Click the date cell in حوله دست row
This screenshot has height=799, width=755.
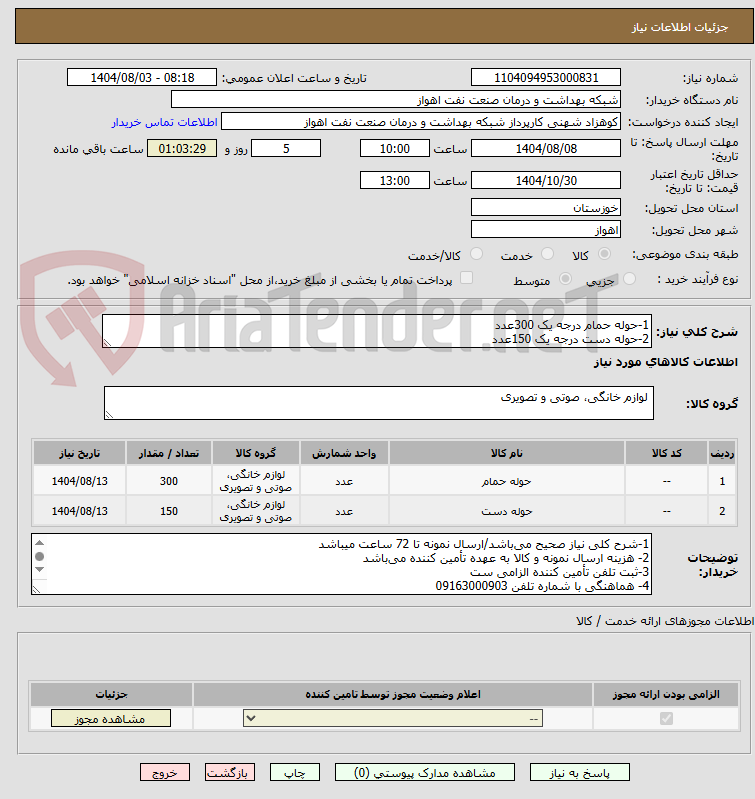79,511
